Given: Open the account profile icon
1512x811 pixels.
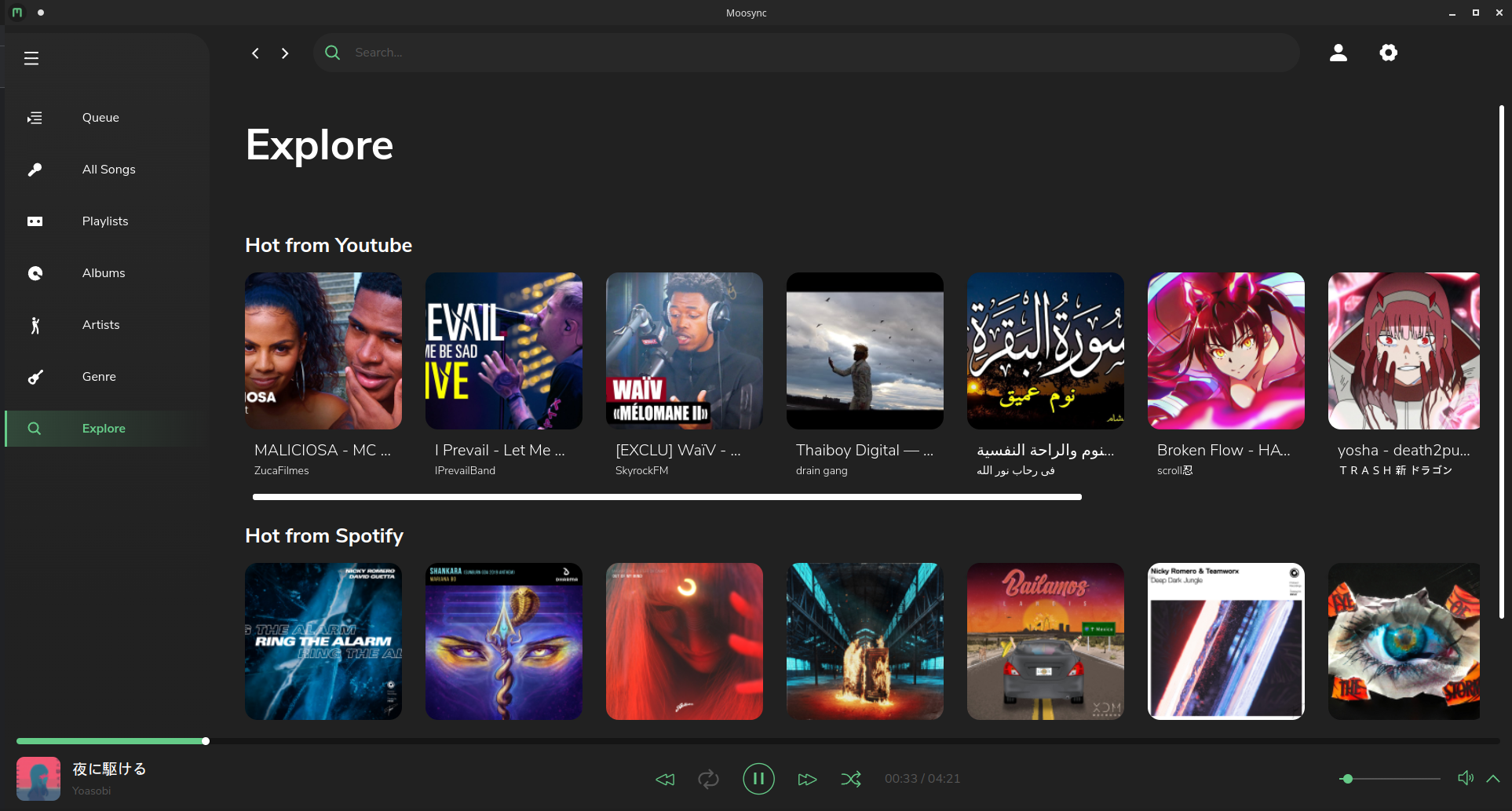Looking at the screenshot, I should tap(1339, 53).
